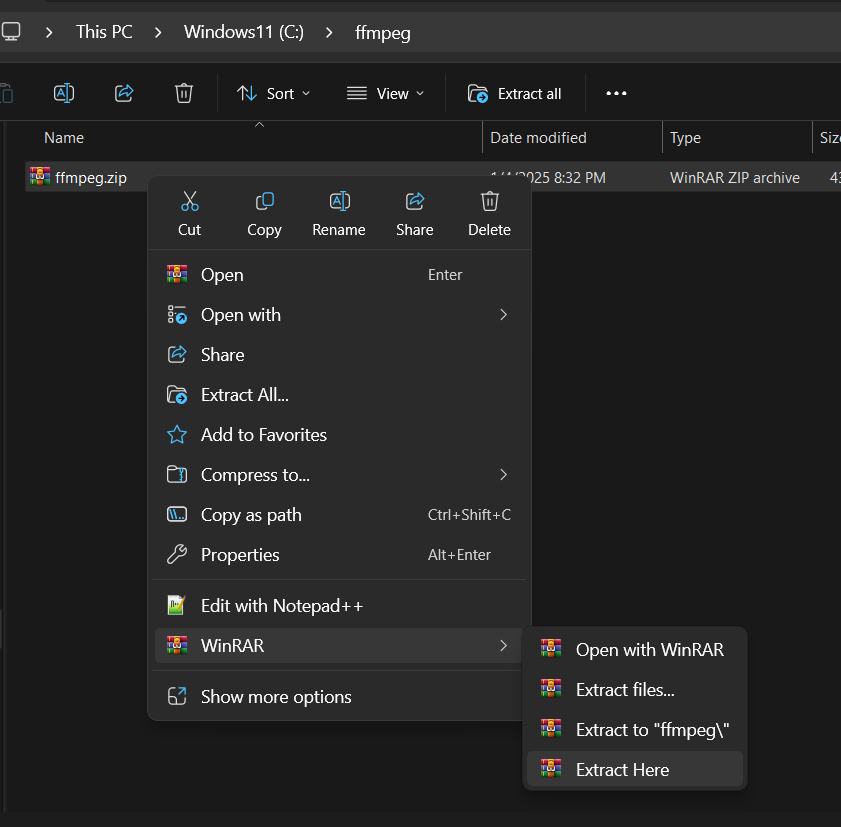
Task: Click the Extract all toolbar button
Action: click(515, 93)
